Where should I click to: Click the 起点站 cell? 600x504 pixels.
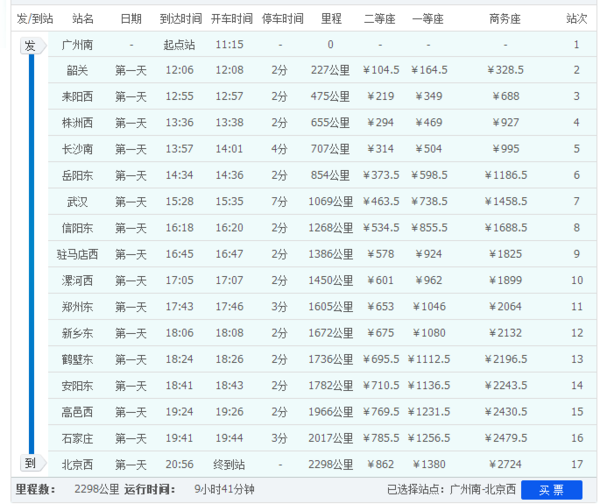tap(179, 45)
